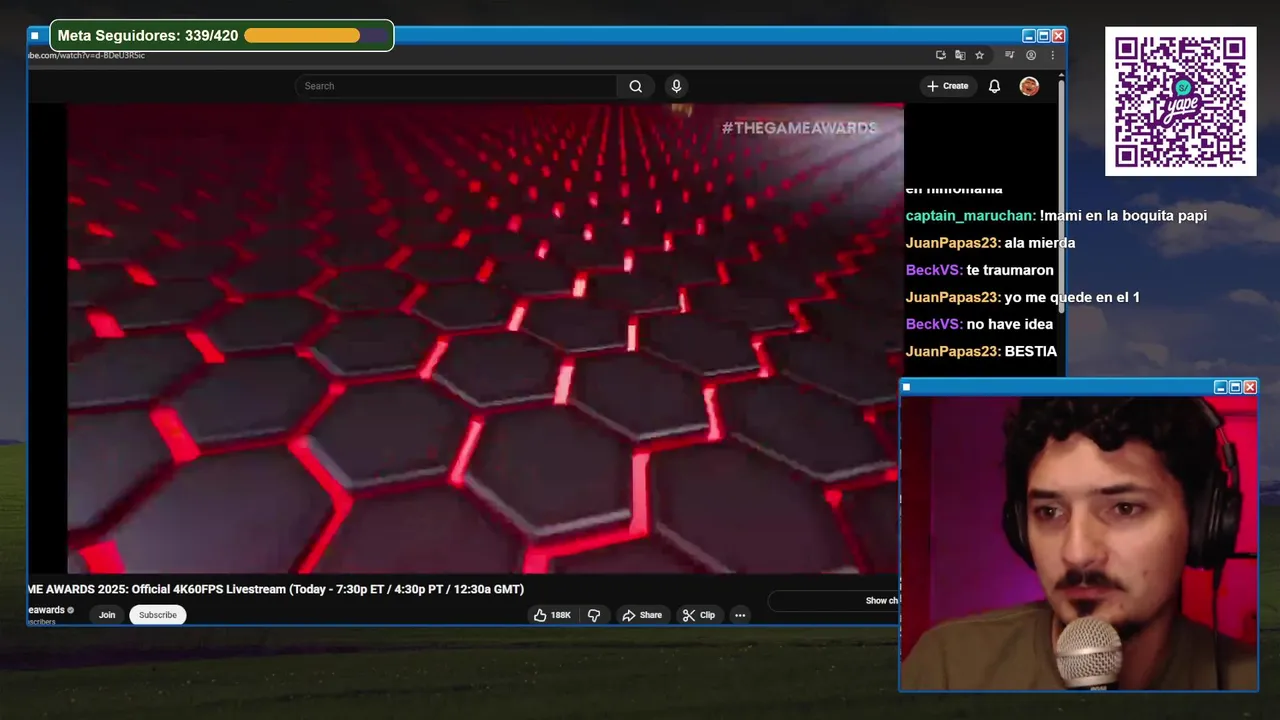The width and height of the screenshot is (1280, 720).
Task: Click BeckVS's 'te traumaron' chat message
Action: pyautogui.click(x=1010, y=270)
